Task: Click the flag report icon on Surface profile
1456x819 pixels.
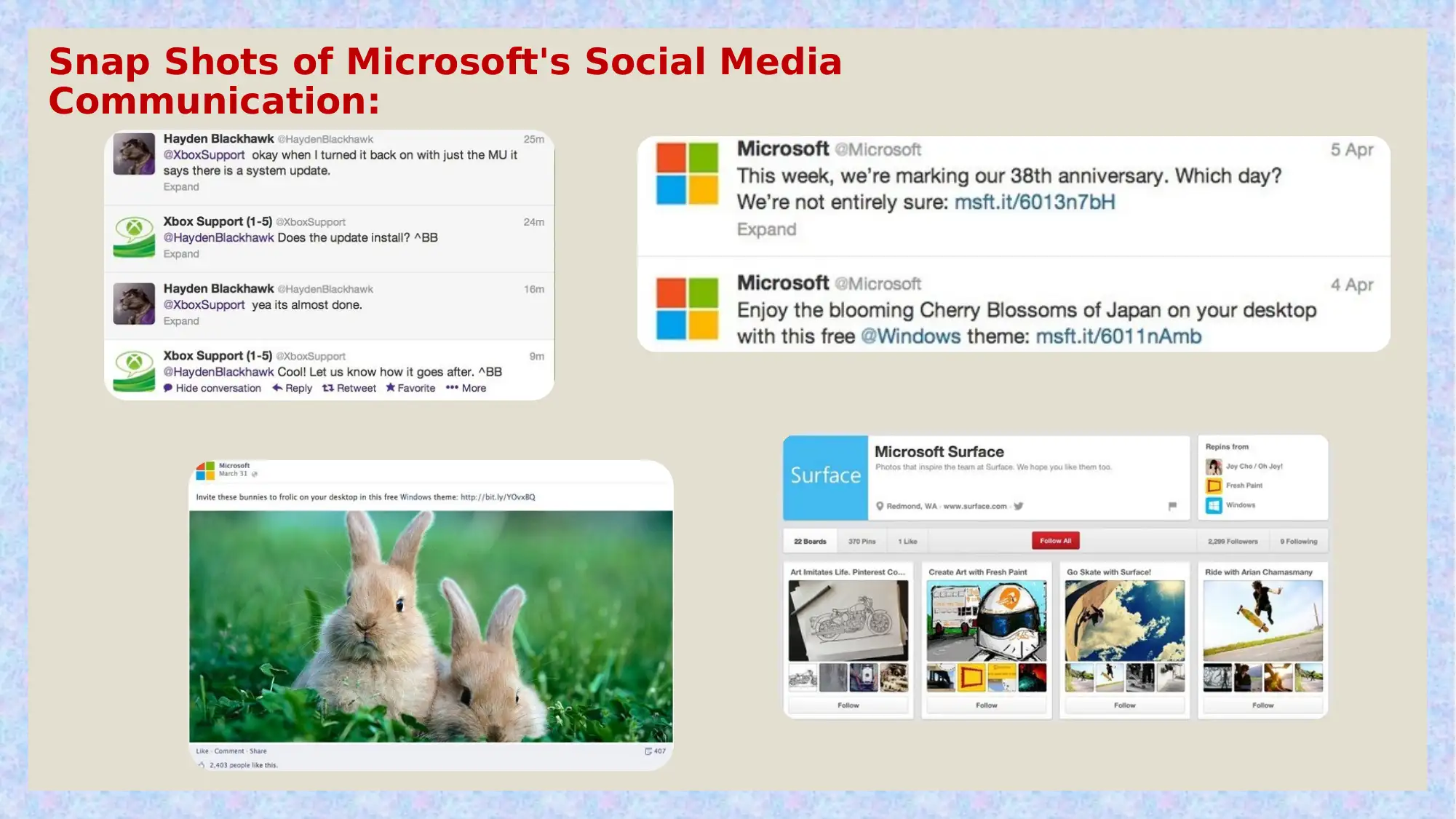Action: [1172, 506]
